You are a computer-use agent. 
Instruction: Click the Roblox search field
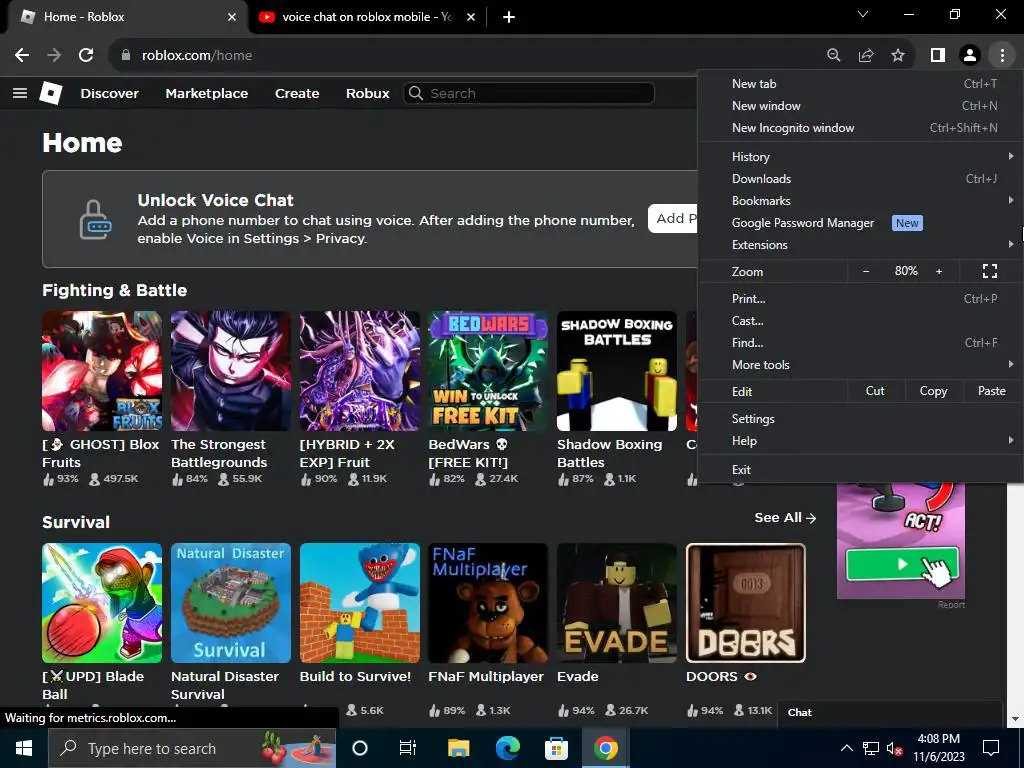529,93
